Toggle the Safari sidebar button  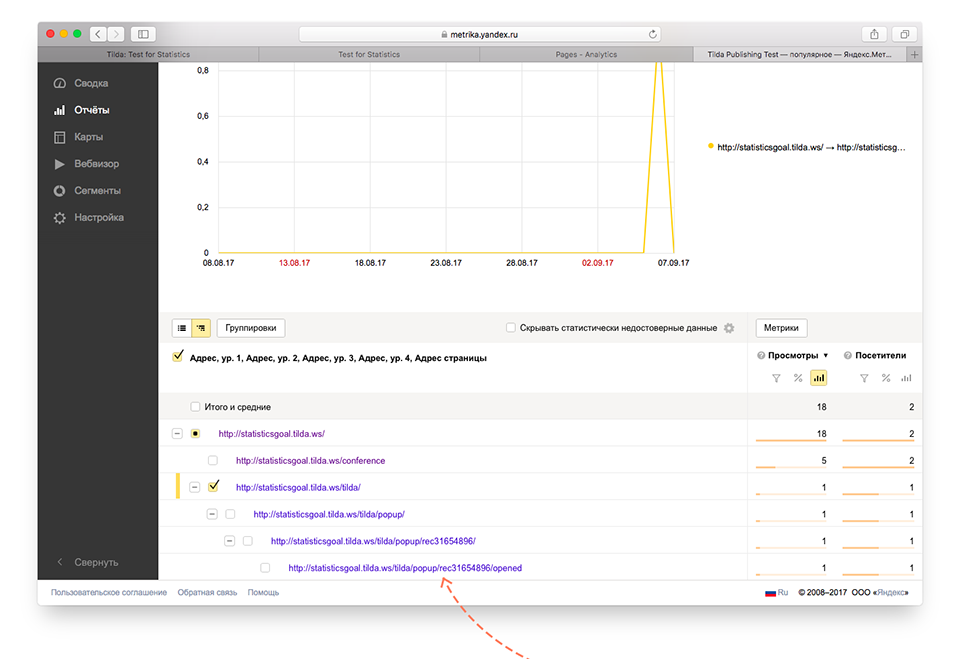tap(143, 34)
